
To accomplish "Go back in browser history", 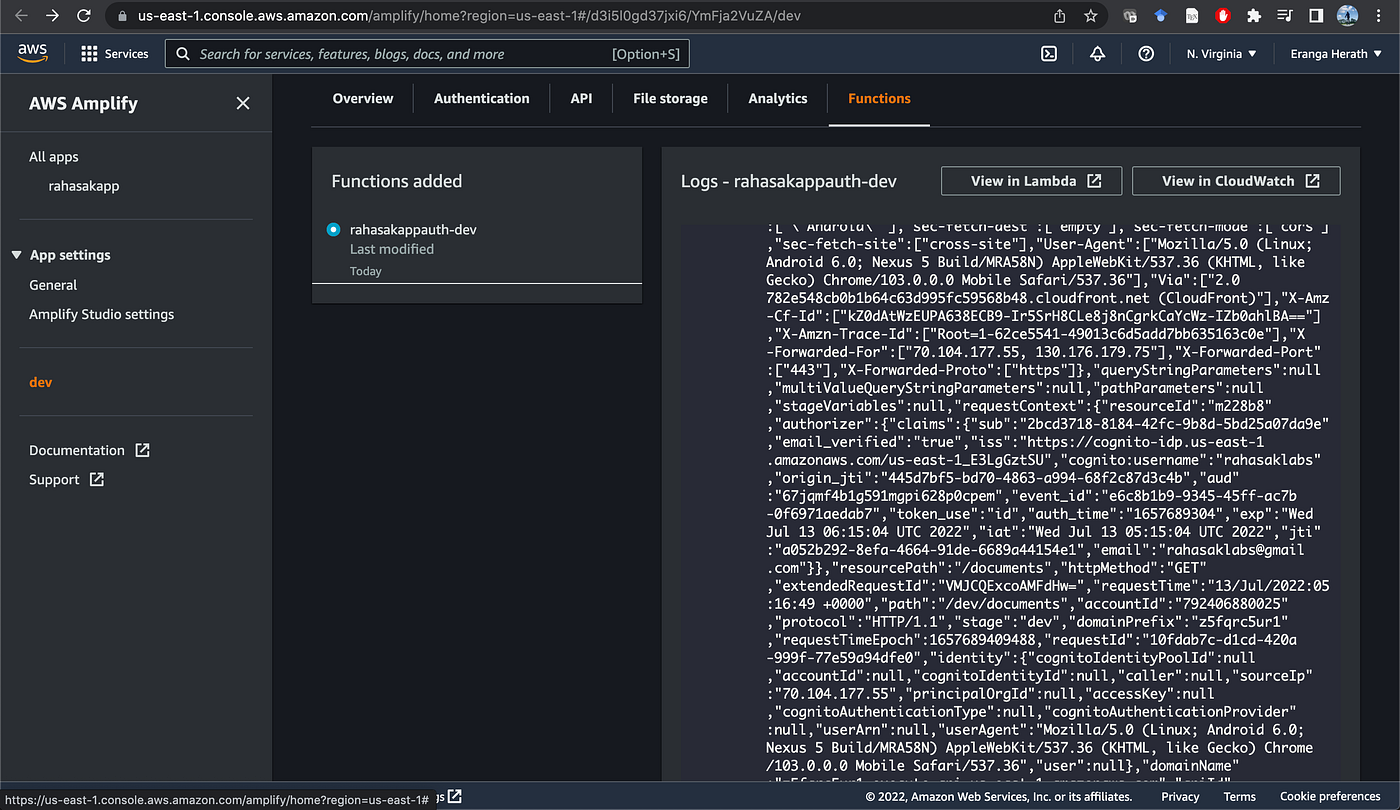I will 23,16.
